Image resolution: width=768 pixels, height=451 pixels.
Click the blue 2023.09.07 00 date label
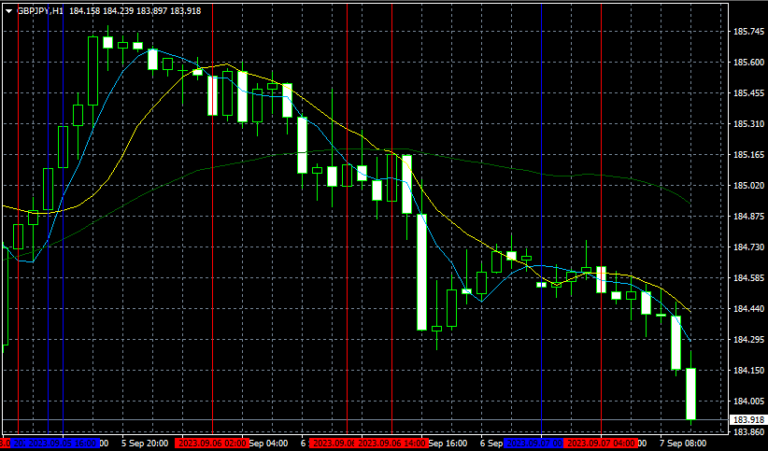pos(533,443)
